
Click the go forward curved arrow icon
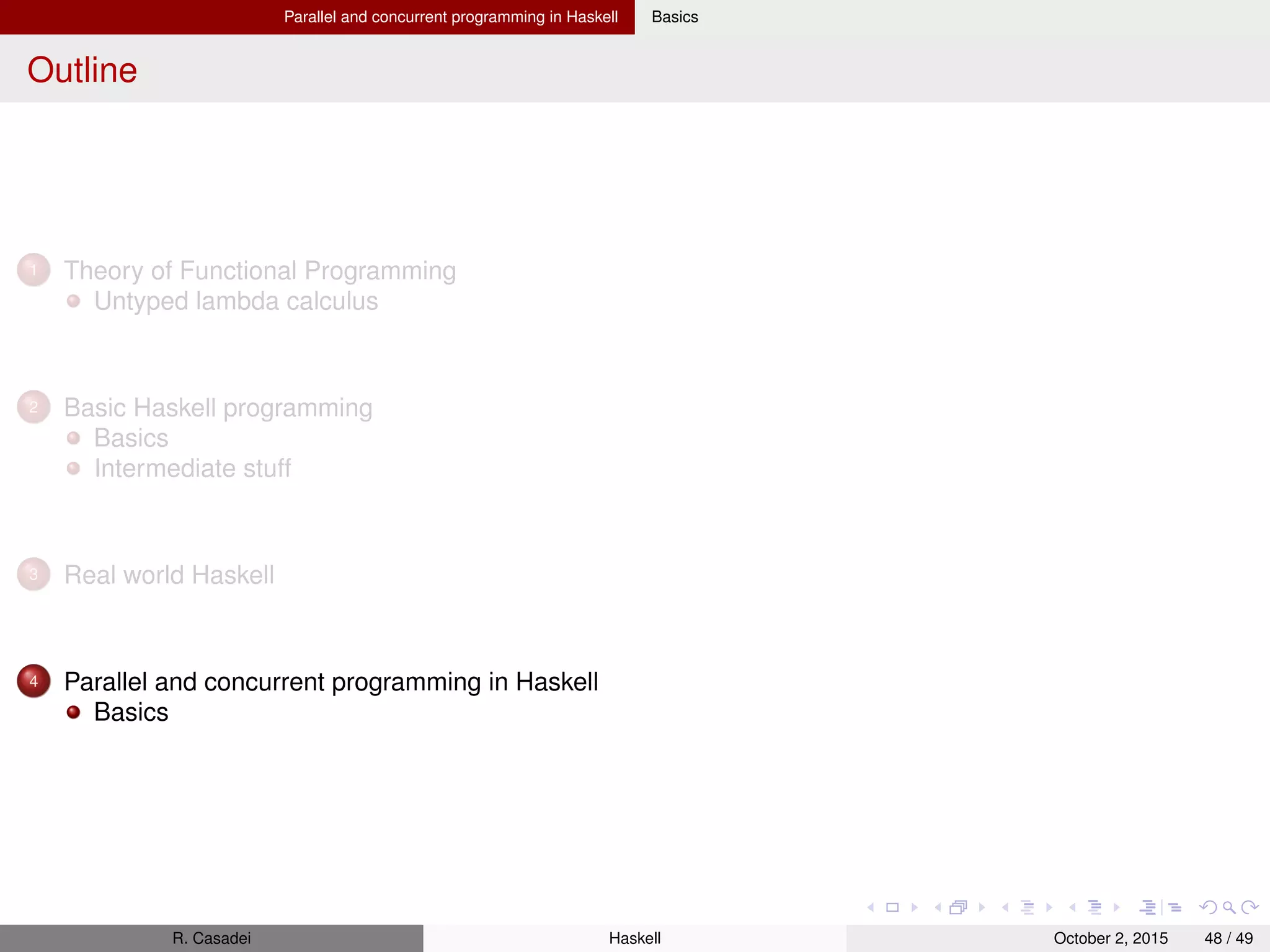(1250, 907)
